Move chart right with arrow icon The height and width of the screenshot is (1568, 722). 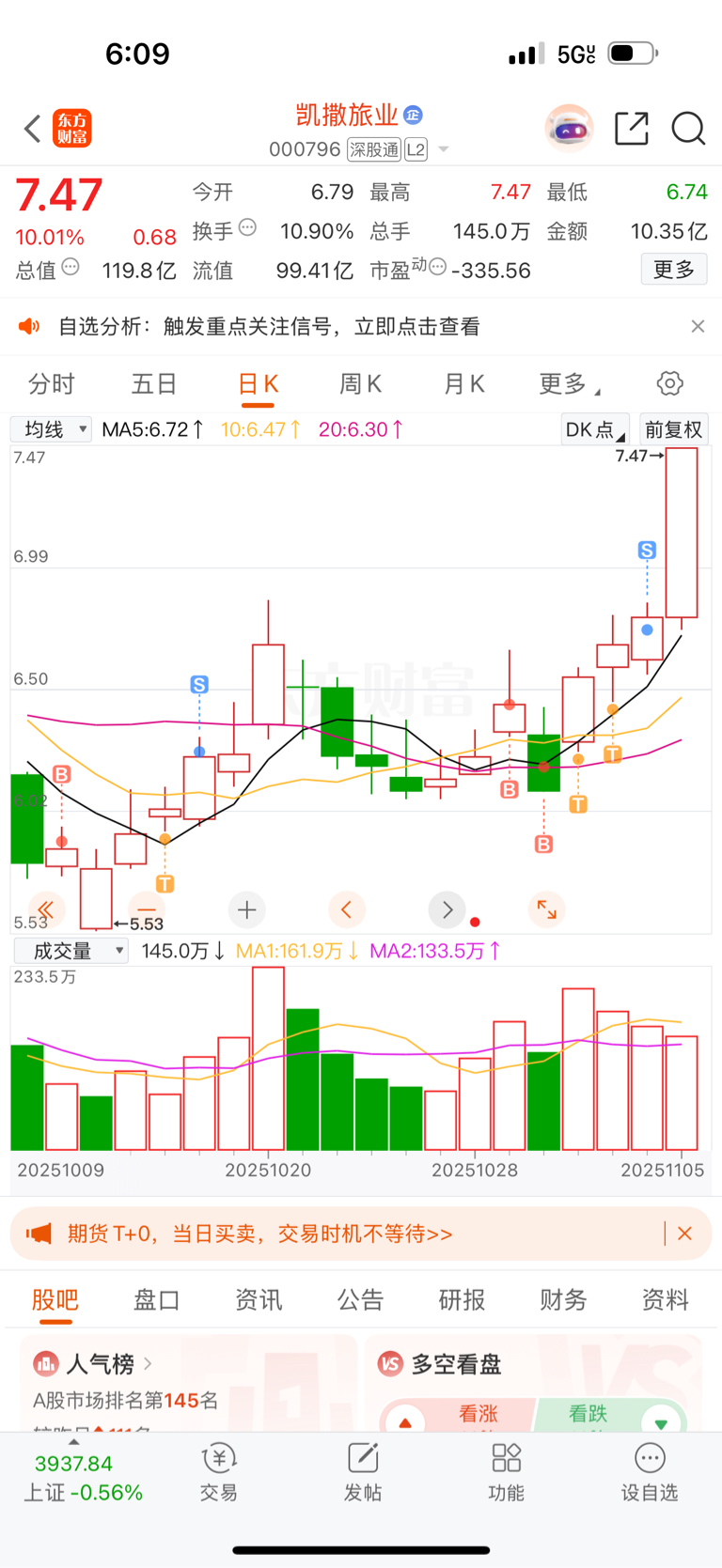pyautogui.click(x=447, y=909)
